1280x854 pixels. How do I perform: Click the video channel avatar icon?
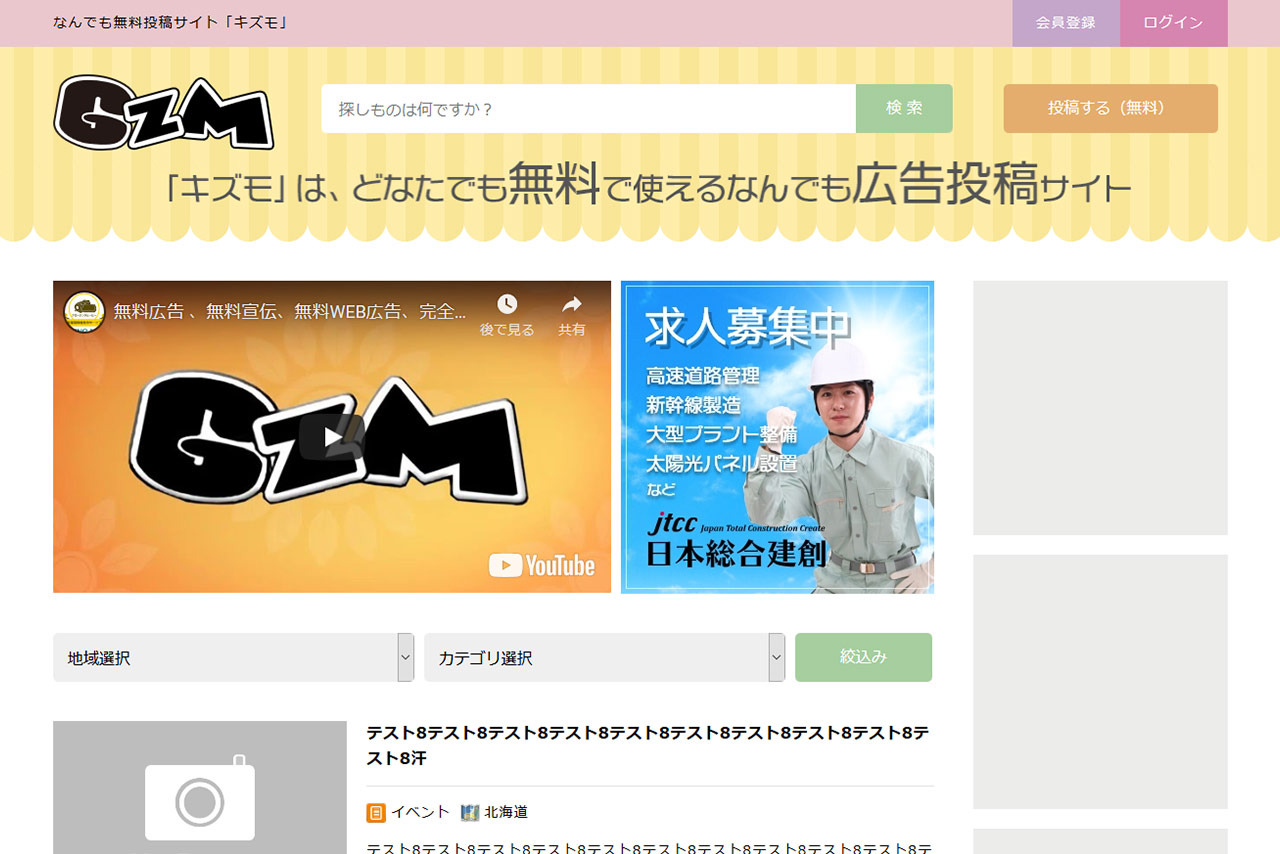[84, 312]
